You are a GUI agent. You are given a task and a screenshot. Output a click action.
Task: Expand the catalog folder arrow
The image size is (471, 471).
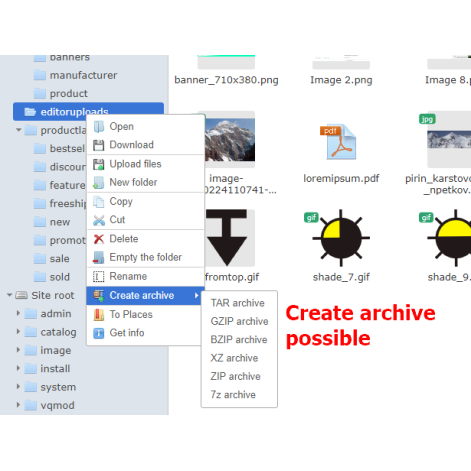18,332
